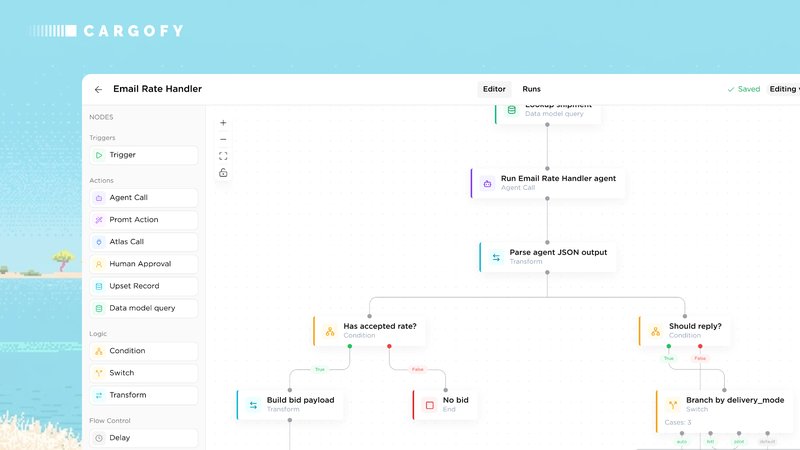Fit the canvas to view using the fullscreen icon
Viewport: 800px width, 450px height.
click(x=223, y=156)
